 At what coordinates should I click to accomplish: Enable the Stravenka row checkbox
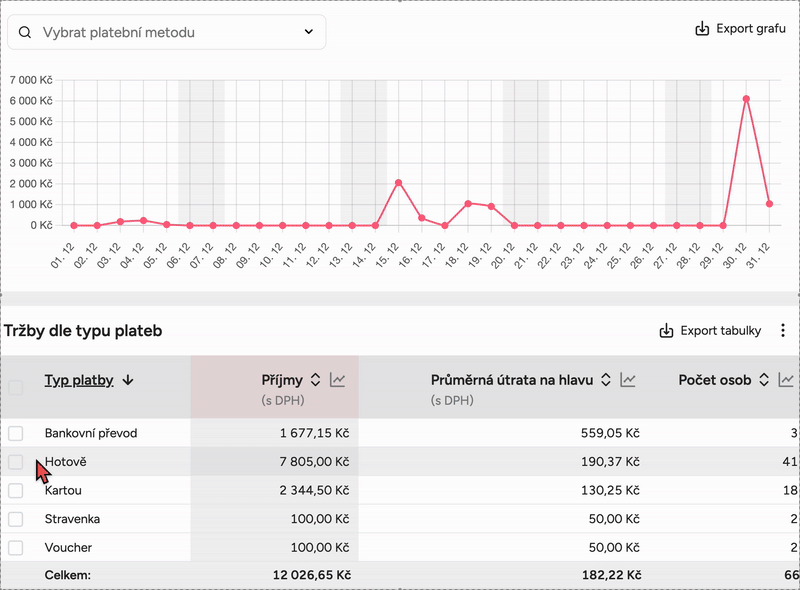click(x=16, y=519)
